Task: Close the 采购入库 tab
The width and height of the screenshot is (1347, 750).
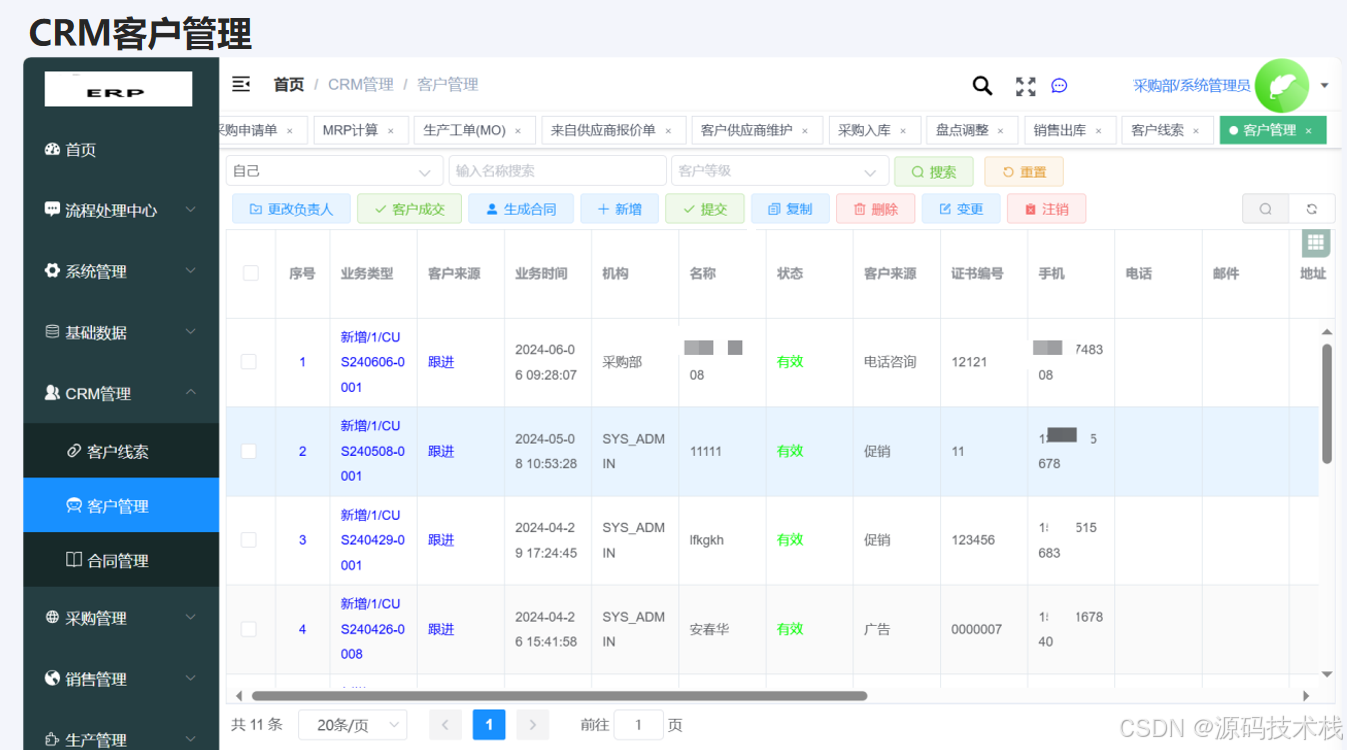Action: click(903, 131)
